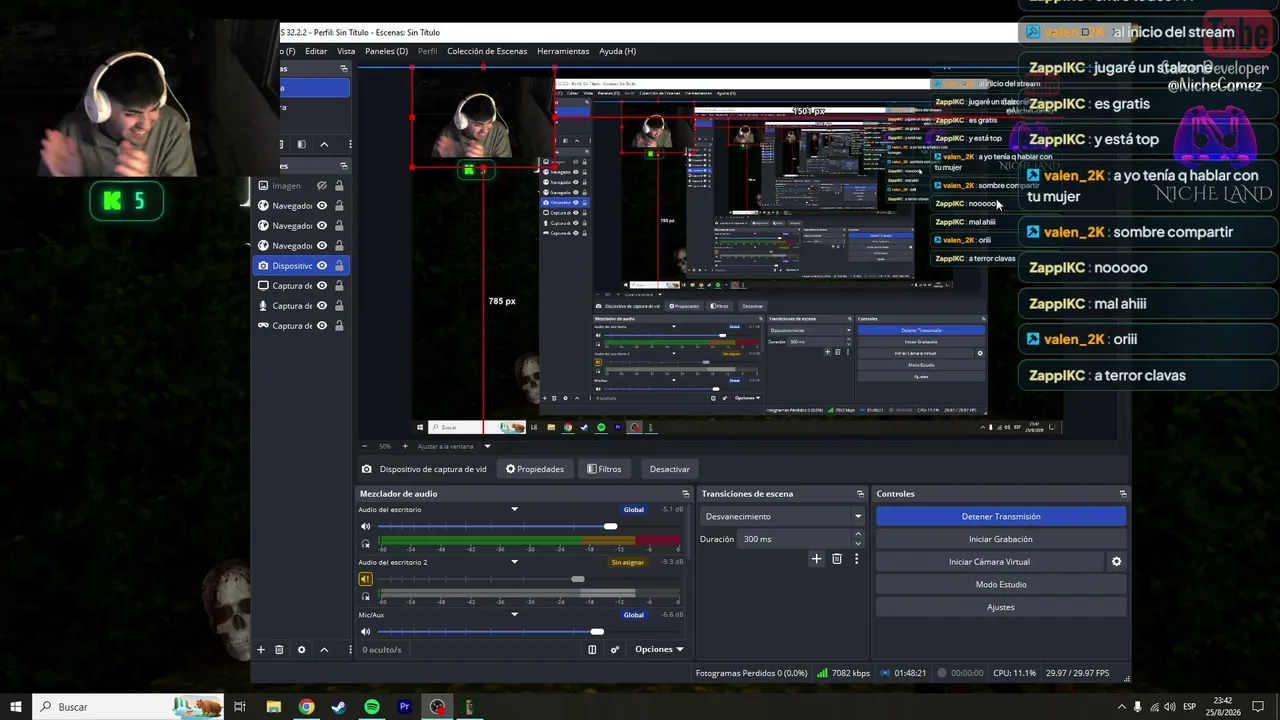Open the Editar menu
The height and width of the screenshot is (720, 1280).
click(x=316, y=51)
